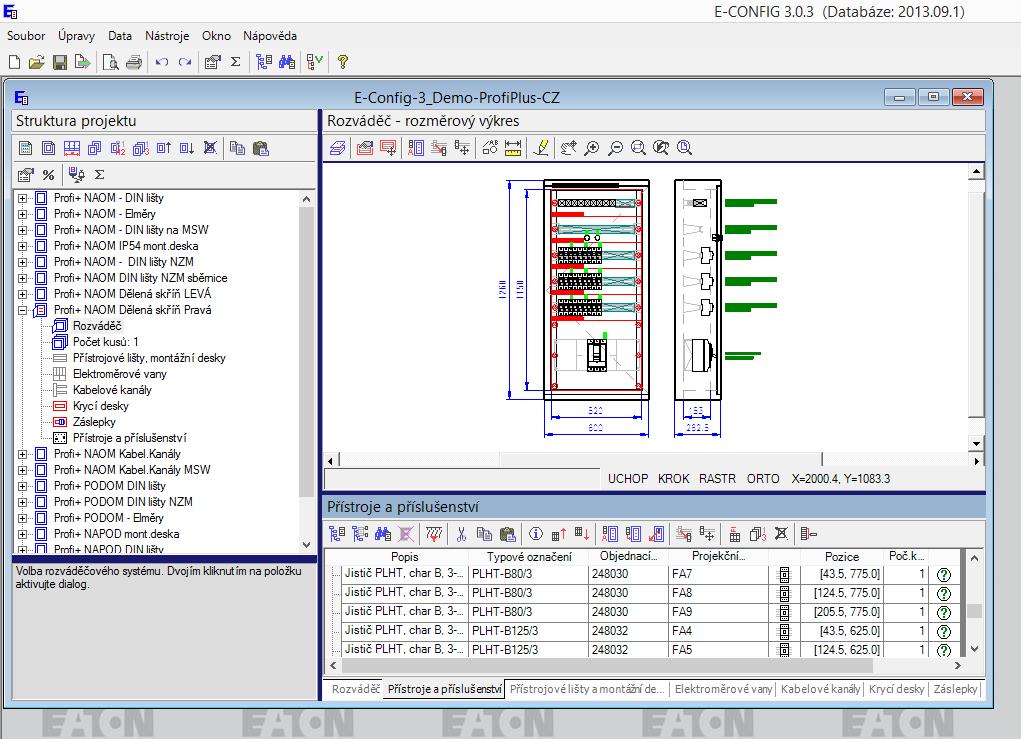1021x739 pixels.
Task: Expand Profi+ NAOM Kabel.Kanály node
Action: (23, 454)
